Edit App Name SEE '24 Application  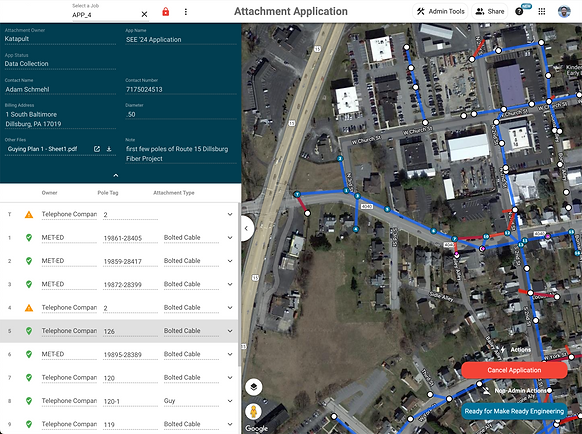tap(181, 40)
